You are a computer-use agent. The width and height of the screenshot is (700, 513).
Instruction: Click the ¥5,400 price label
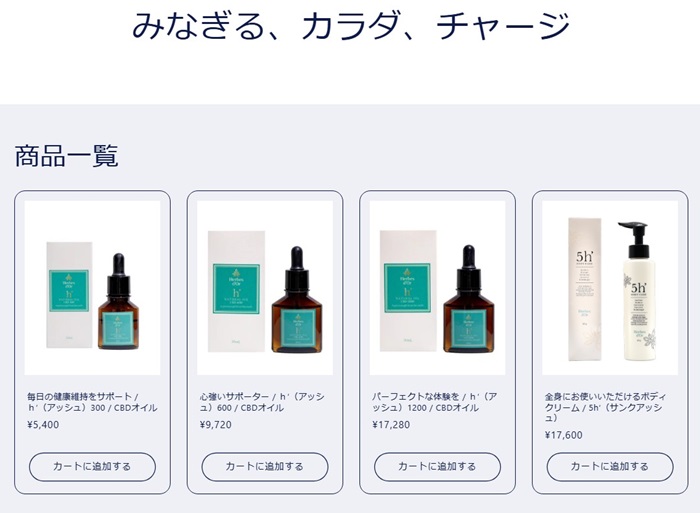click(43, 425)
